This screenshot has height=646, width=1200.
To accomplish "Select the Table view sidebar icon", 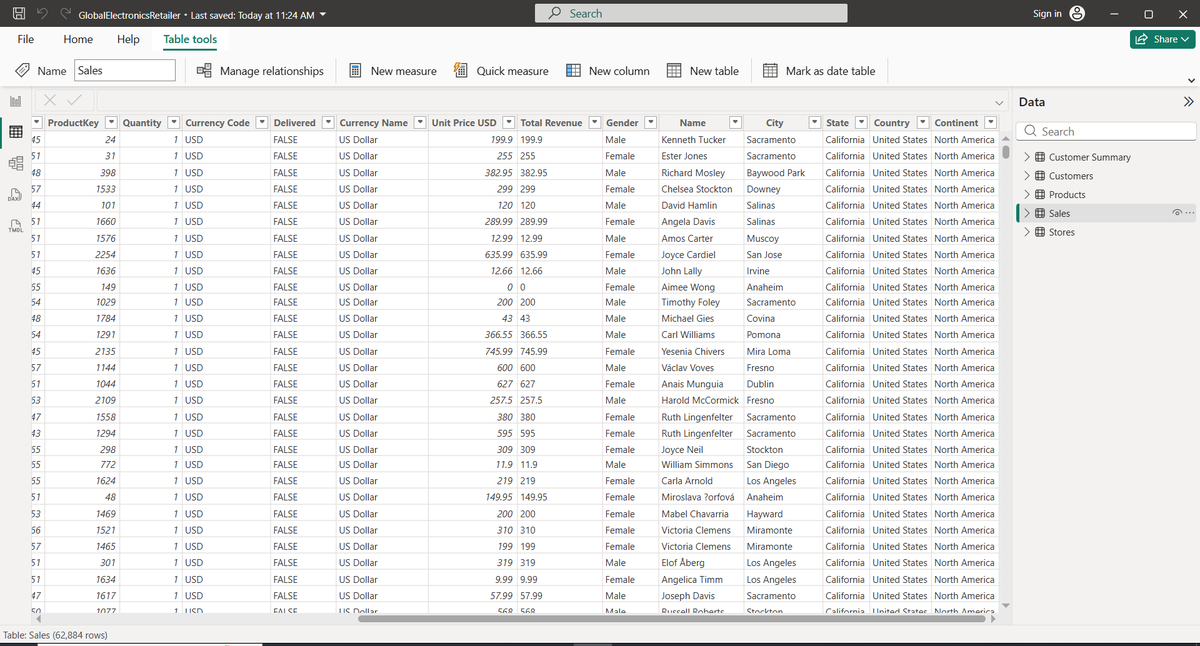I will click(16, 132).
